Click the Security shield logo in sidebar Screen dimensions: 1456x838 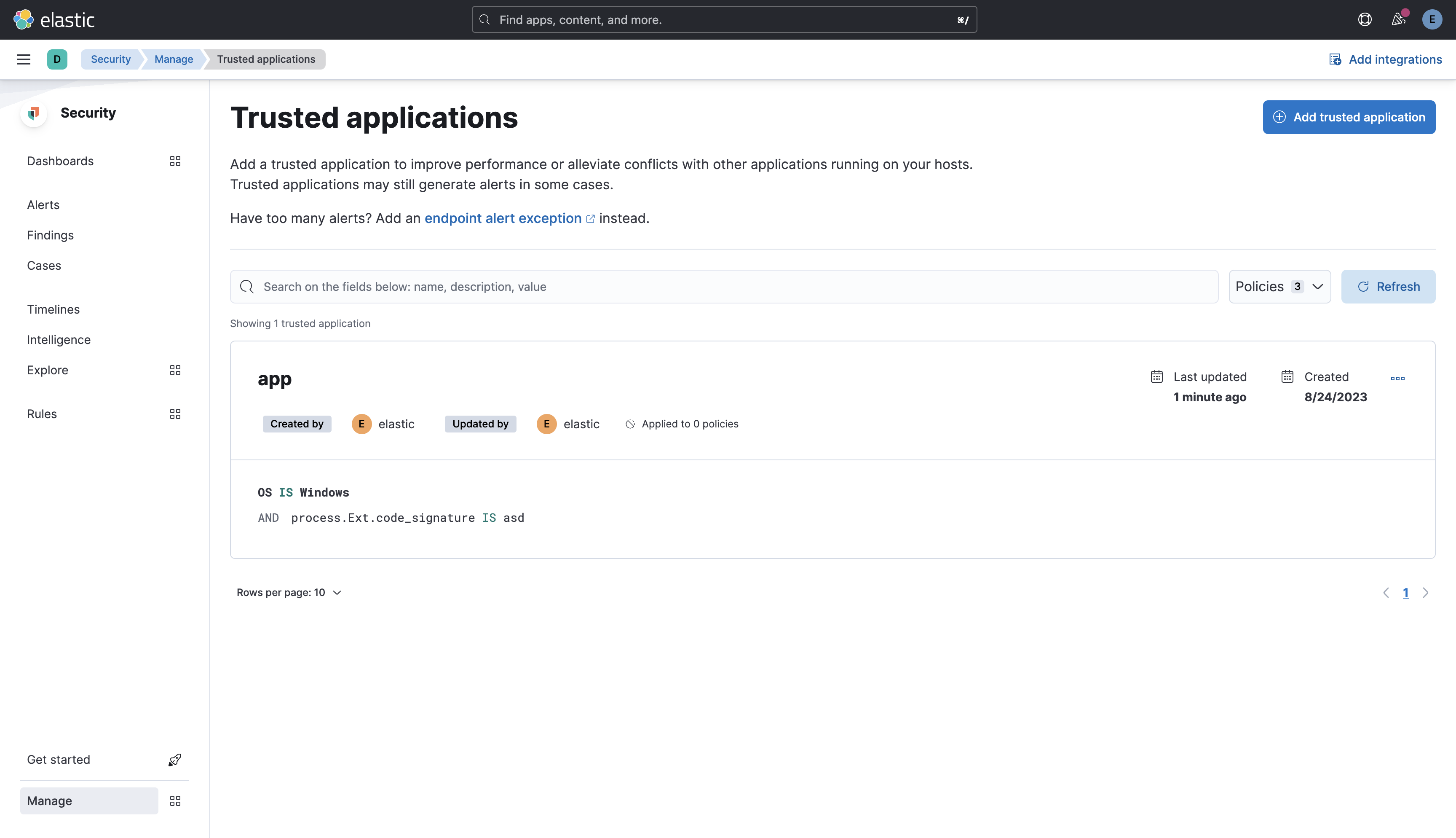[x=34, y=113]
